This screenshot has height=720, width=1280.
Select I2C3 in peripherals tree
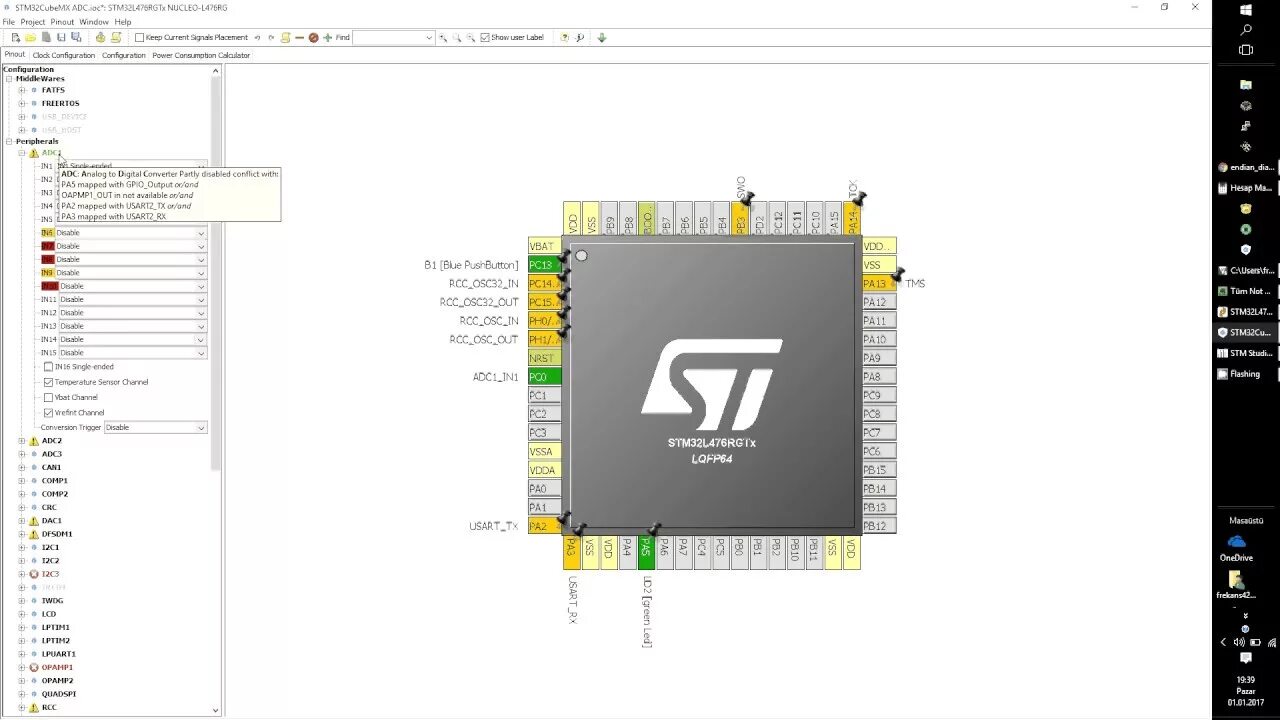coord(50,574)
